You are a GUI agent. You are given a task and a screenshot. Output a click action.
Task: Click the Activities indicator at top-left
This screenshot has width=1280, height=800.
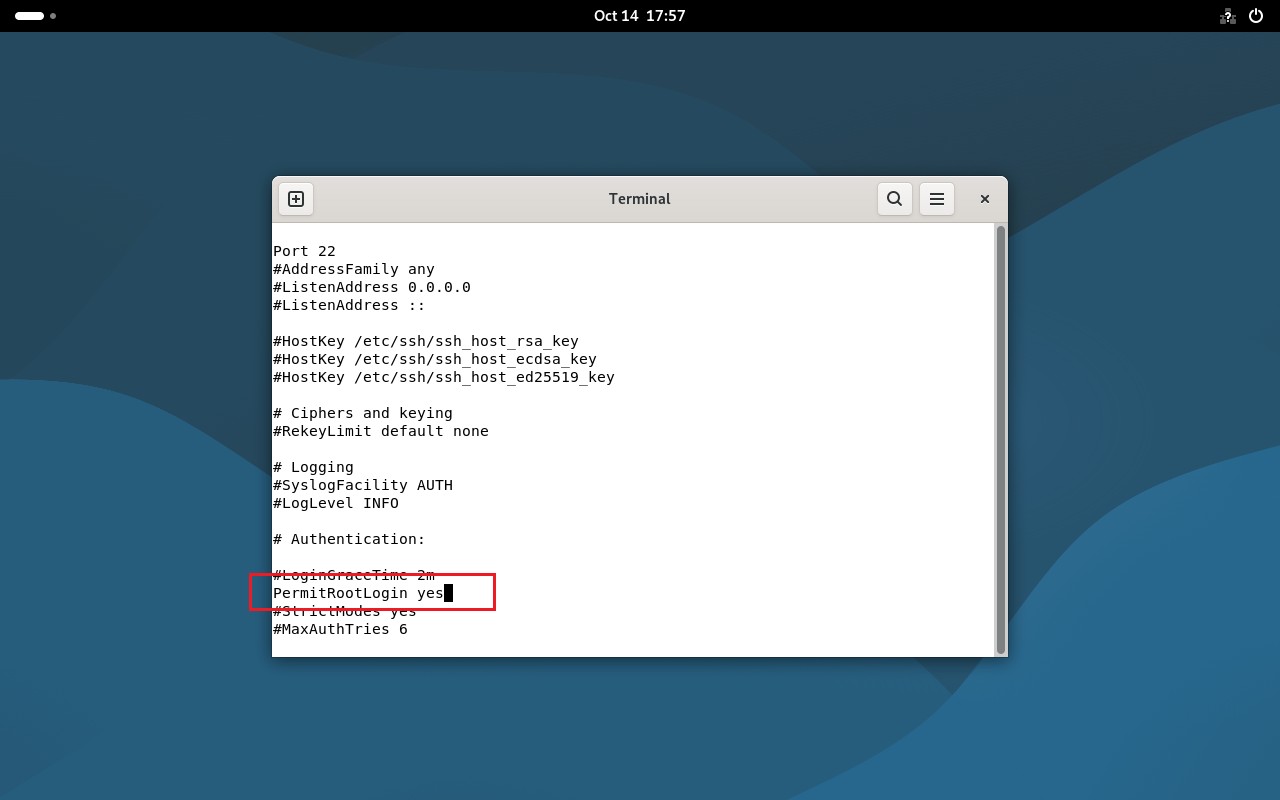pos(30,16)
